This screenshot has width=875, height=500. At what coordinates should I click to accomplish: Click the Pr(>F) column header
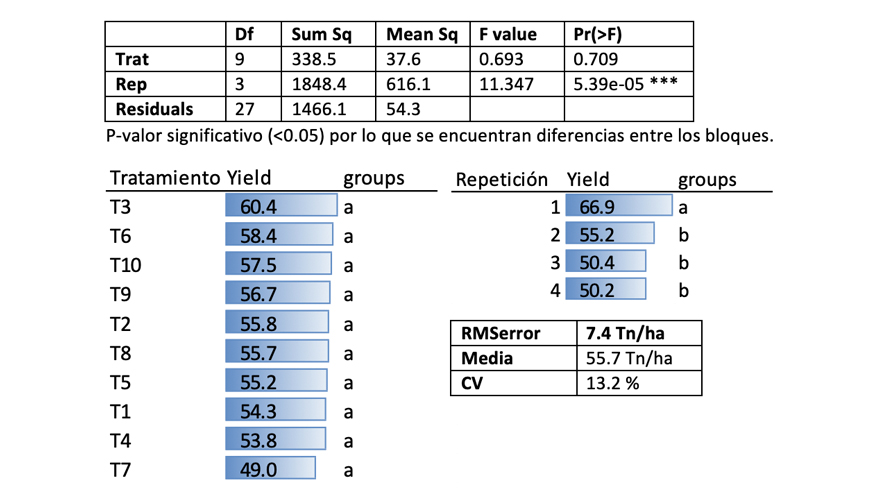598,35
